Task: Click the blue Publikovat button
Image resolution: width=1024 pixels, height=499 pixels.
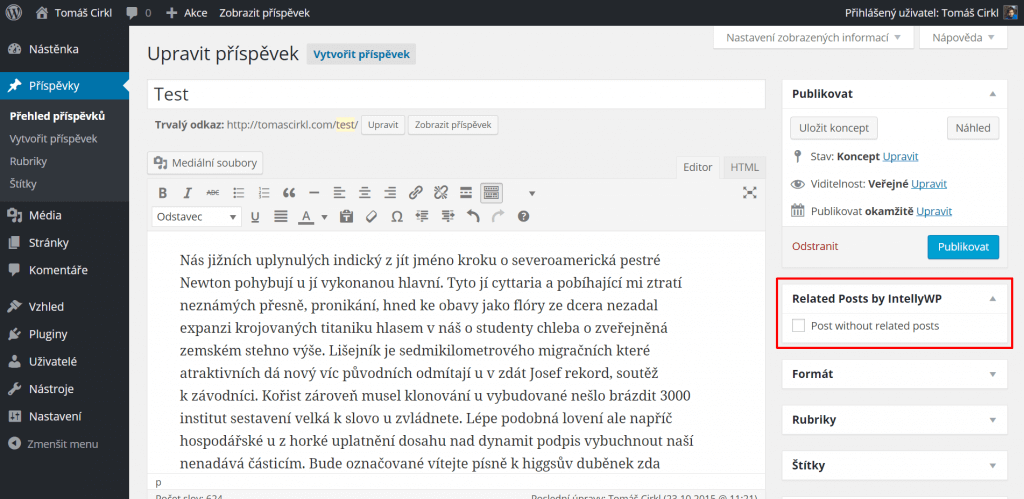Action: click(963, 247)
